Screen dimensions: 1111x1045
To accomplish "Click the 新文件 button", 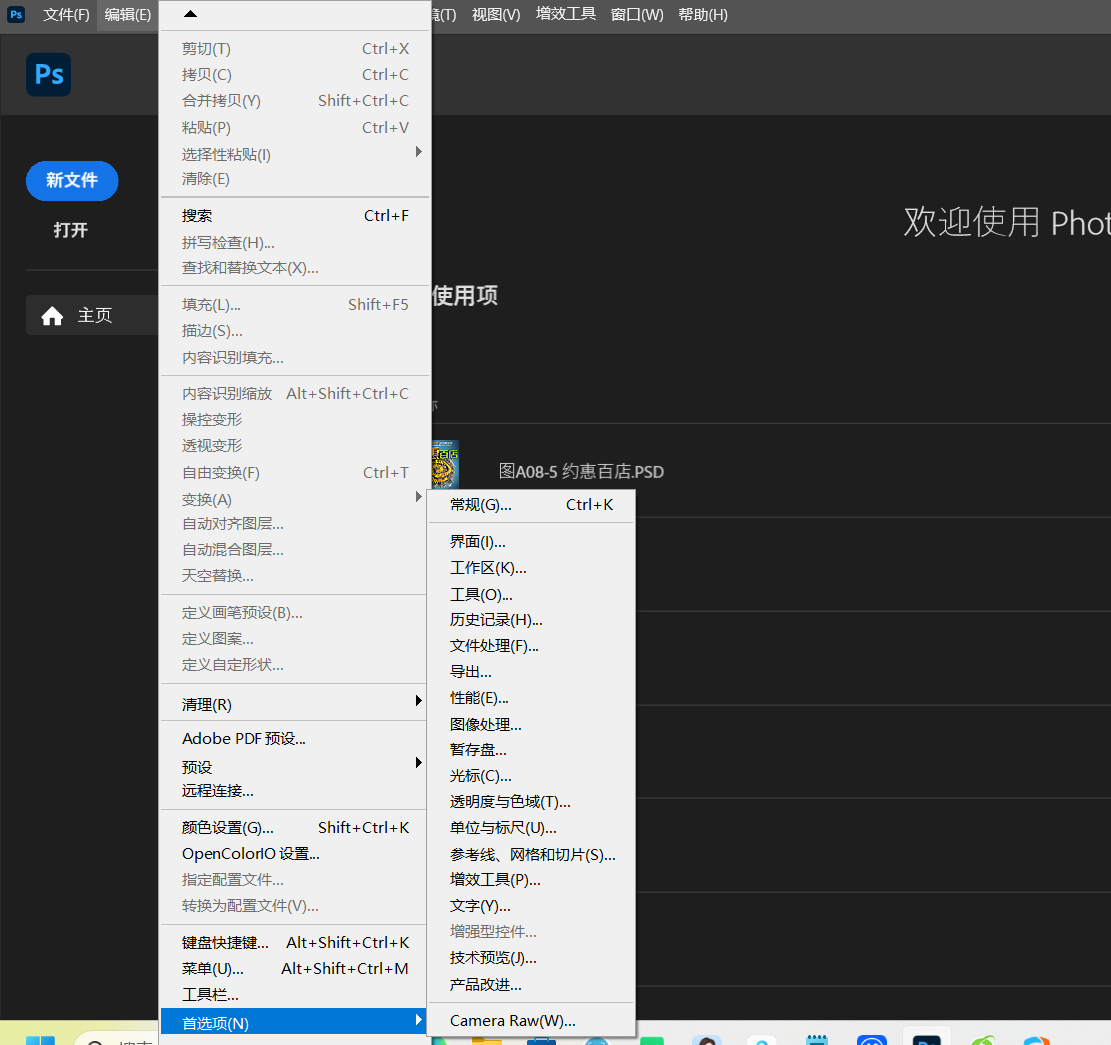I will (72, 181).
